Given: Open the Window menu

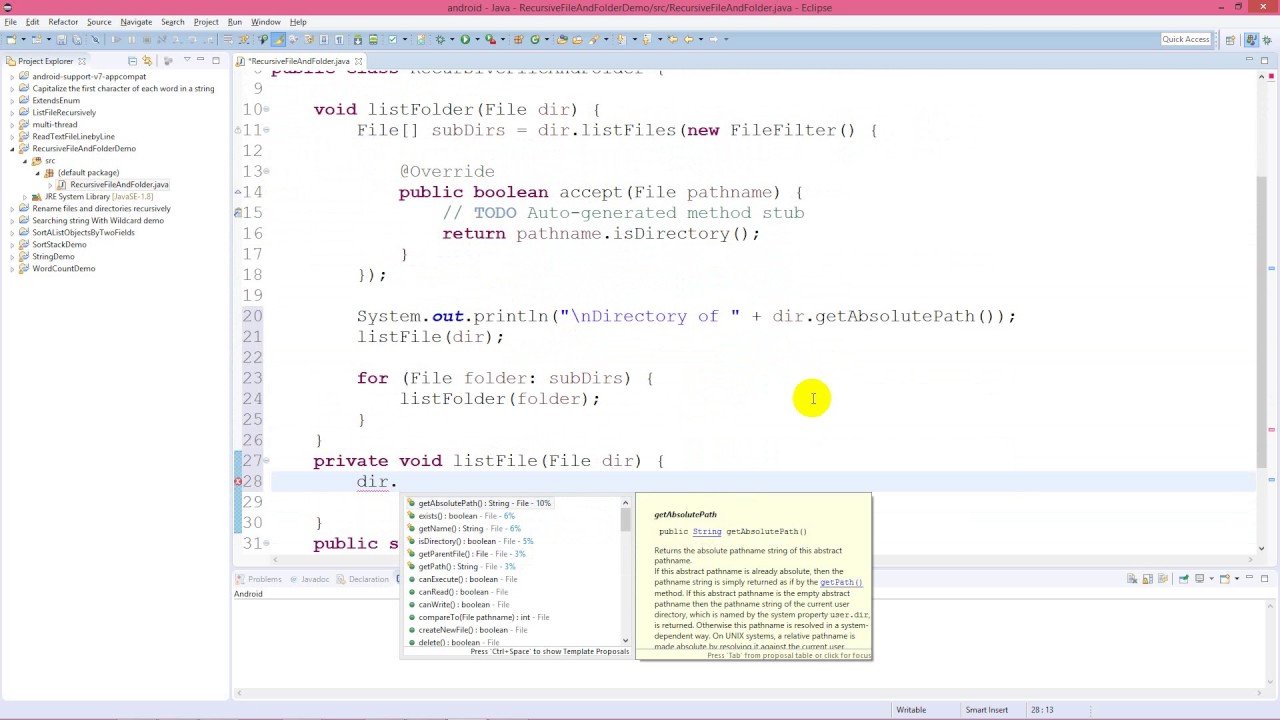Looking at the screenshot, I should click(265, 21).
